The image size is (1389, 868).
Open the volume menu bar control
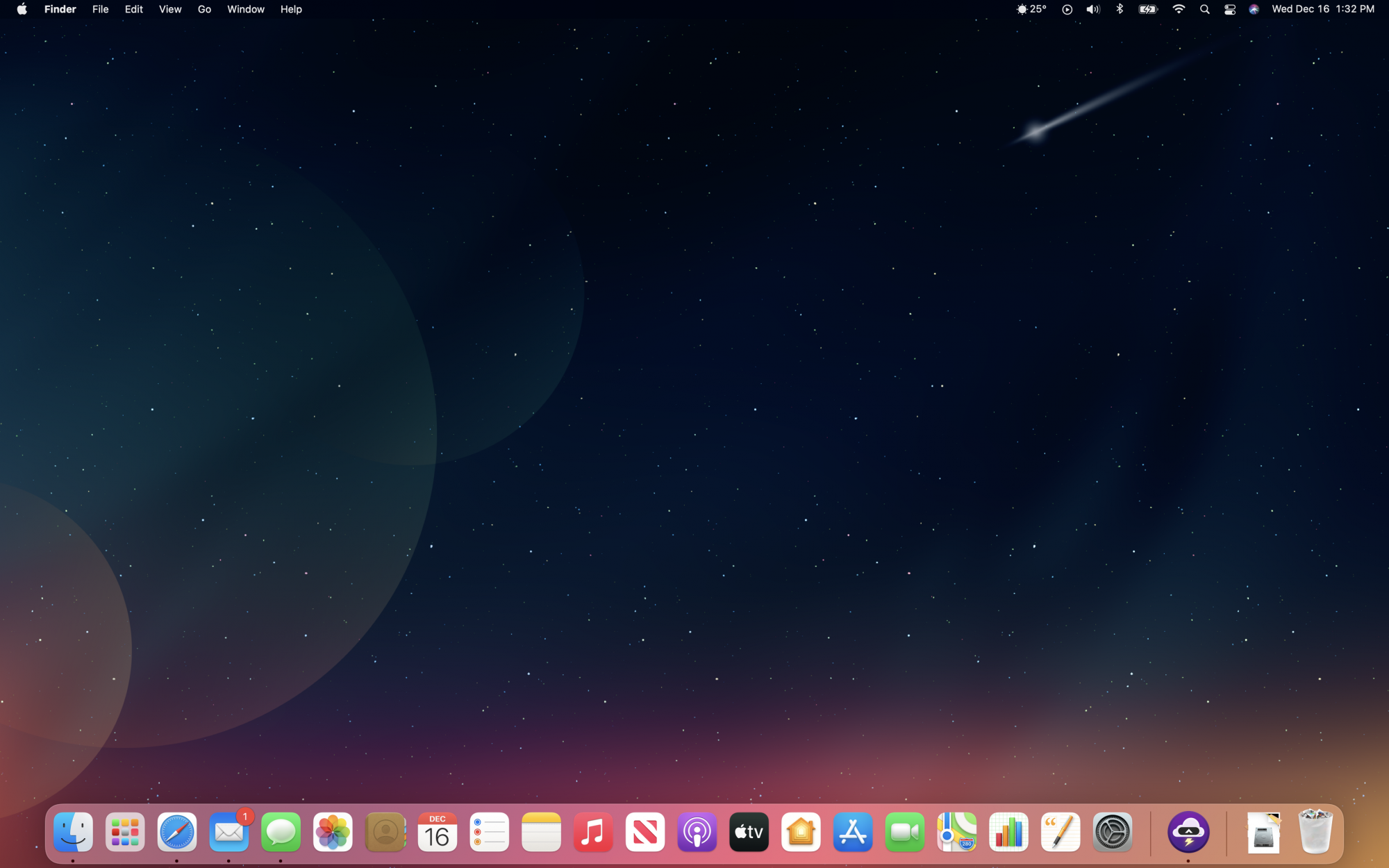coord(1093,10)
